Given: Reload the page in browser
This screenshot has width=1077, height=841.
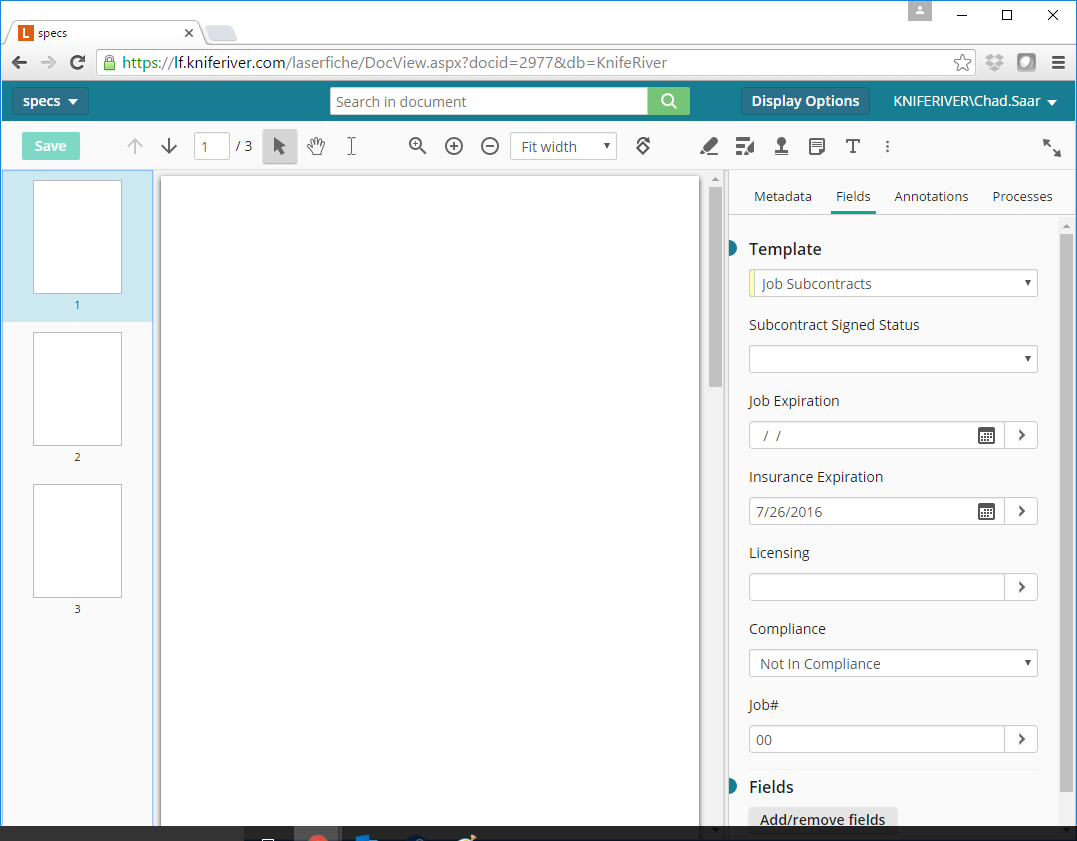Looking at the screenshot, I should click(x=78, y=63).
